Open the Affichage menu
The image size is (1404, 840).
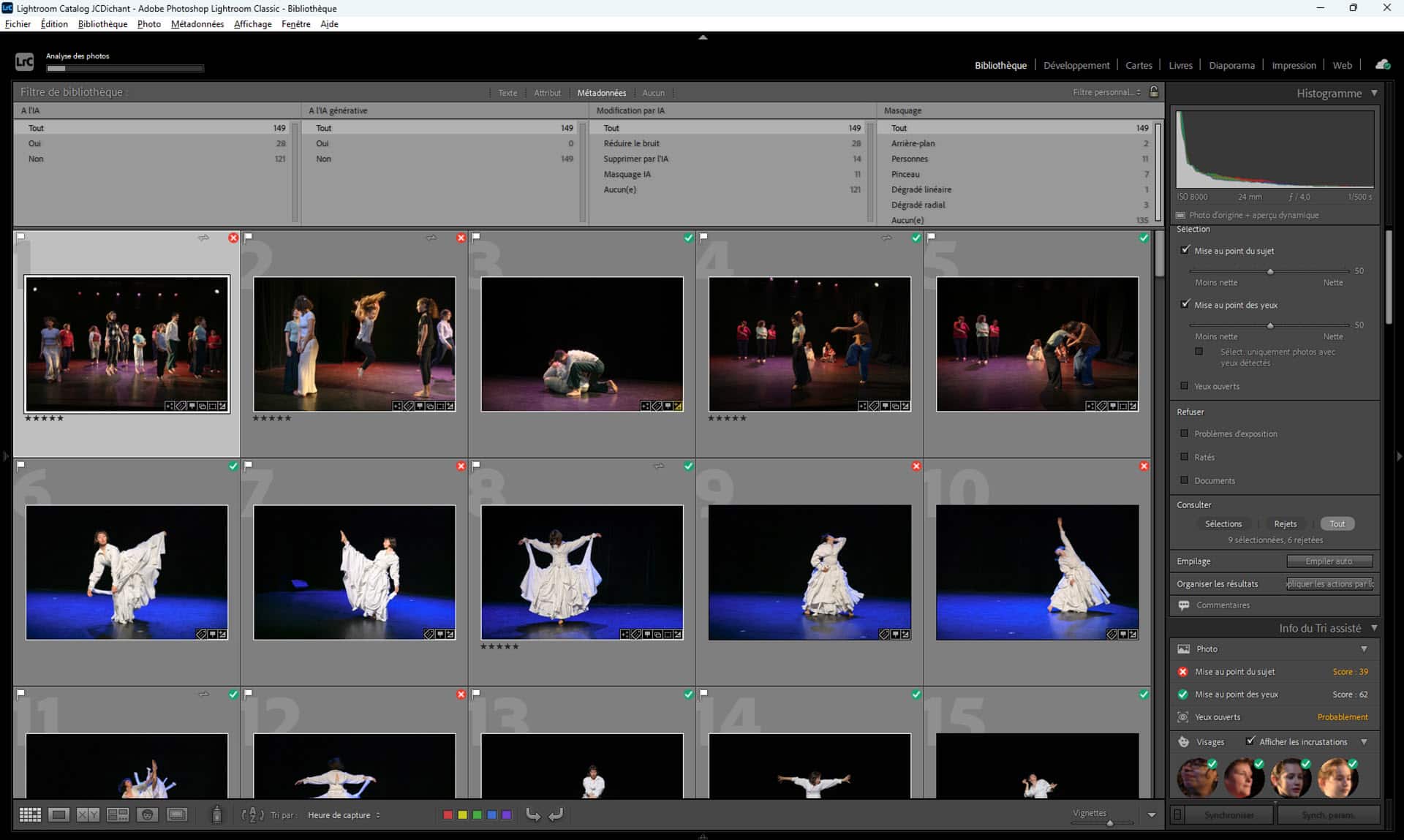pyautogui.click(x=252, y=24)
